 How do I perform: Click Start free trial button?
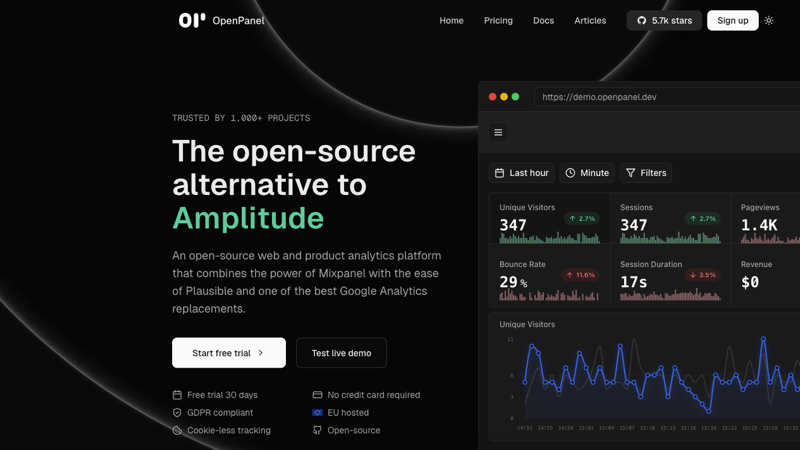coord(229,353)
